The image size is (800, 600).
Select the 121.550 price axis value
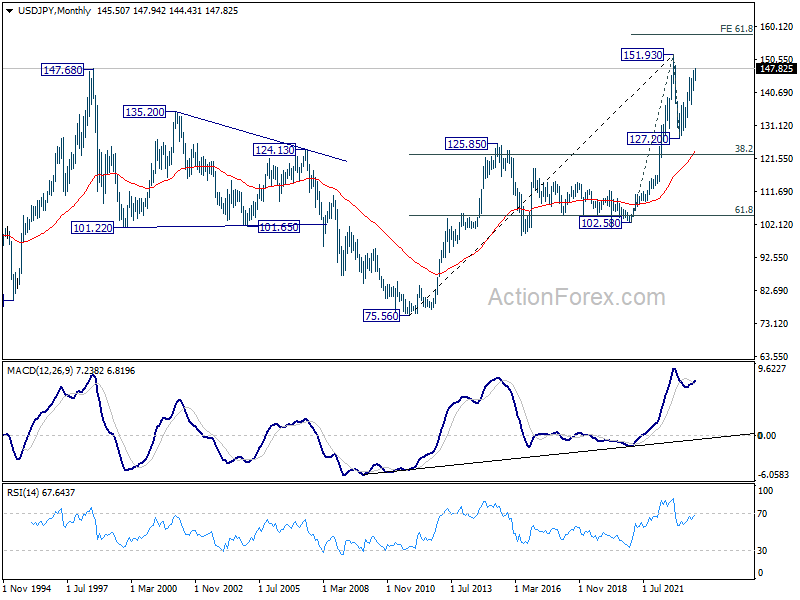[x=777, y=159]
